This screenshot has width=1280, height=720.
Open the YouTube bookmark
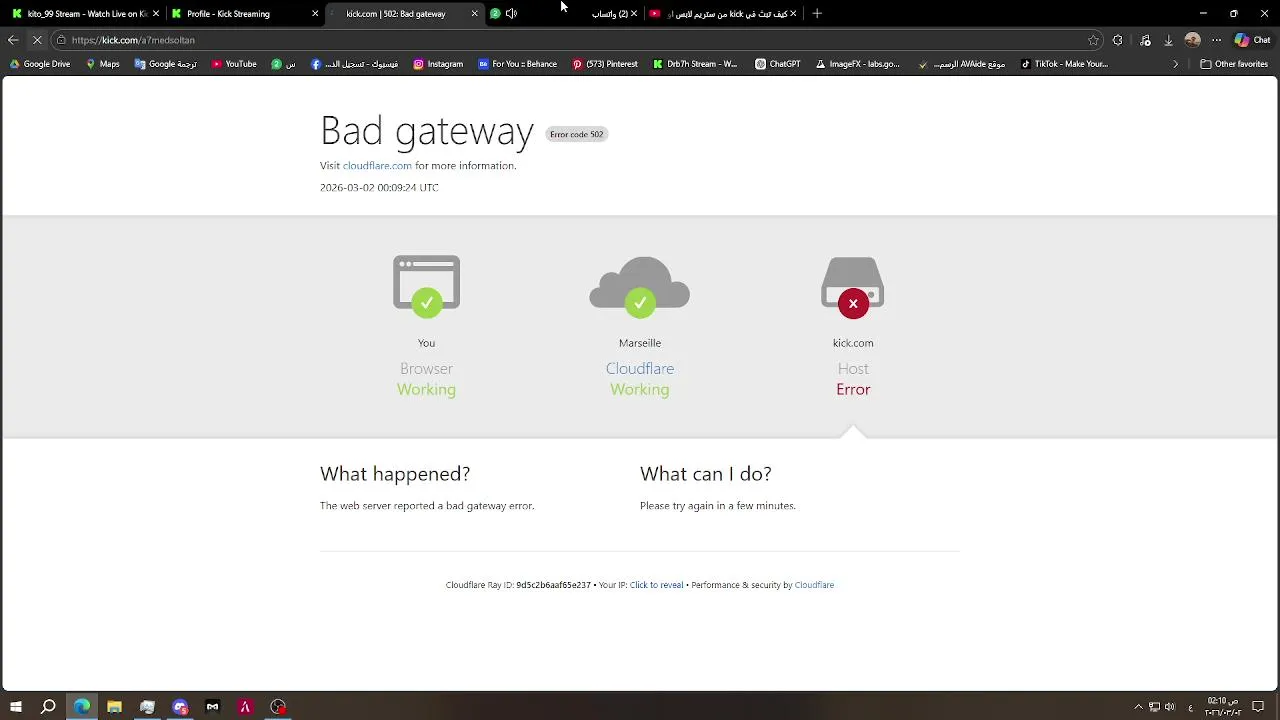coord(234,64)
